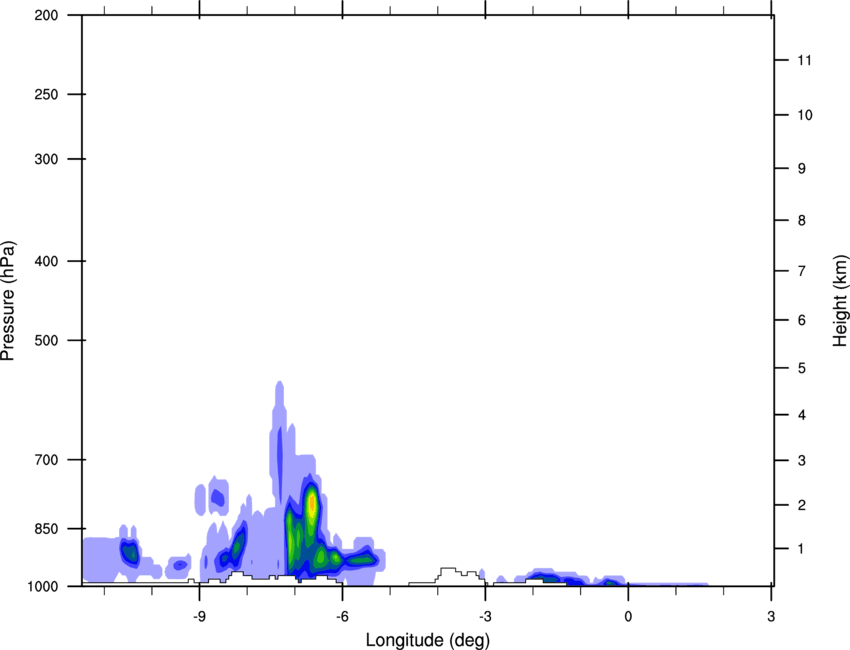This screenshot has width=850, height=650.
Task: Click the 10 km height label
Action: click(x=805, y=115)
